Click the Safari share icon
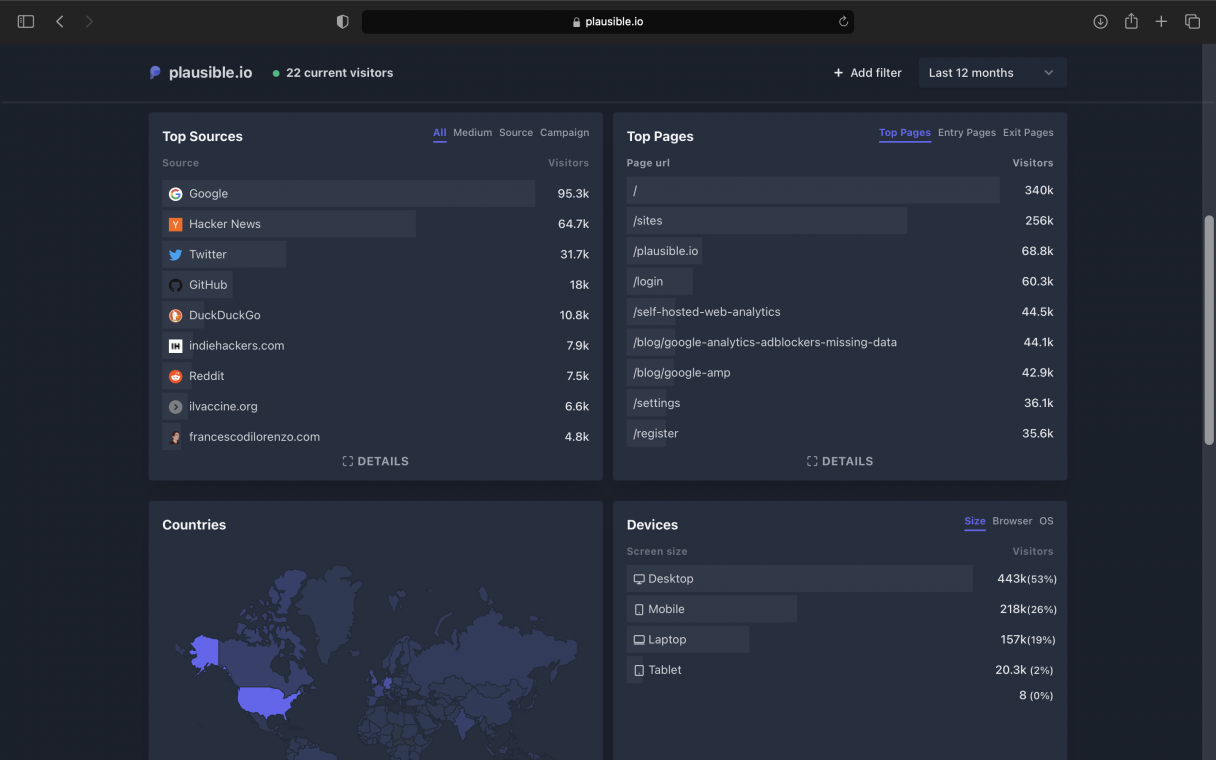Screen dimensions: 1216x760 tap(1131, 21)
